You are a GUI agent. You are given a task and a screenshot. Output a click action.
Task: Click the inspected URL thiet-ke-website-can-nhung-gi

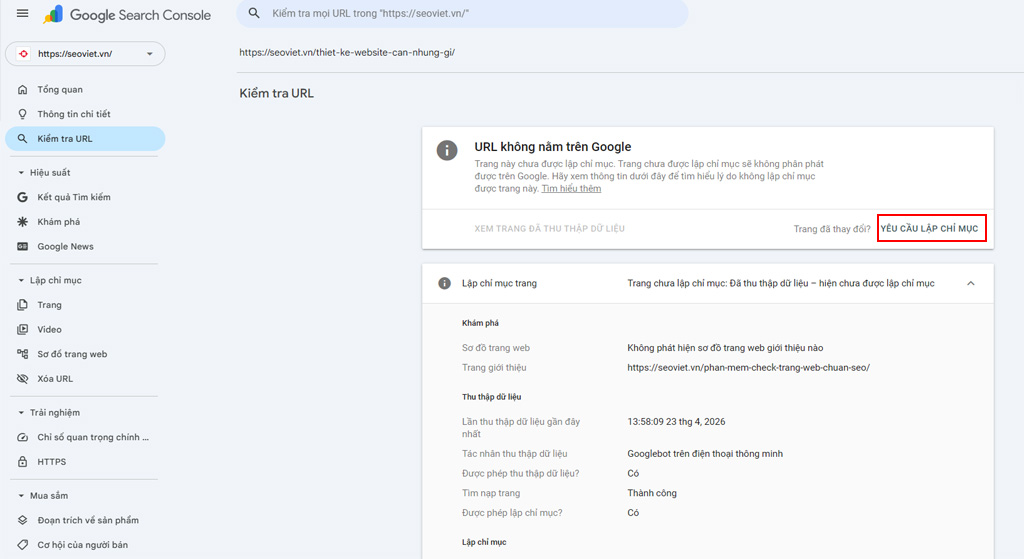click(347, 52)
